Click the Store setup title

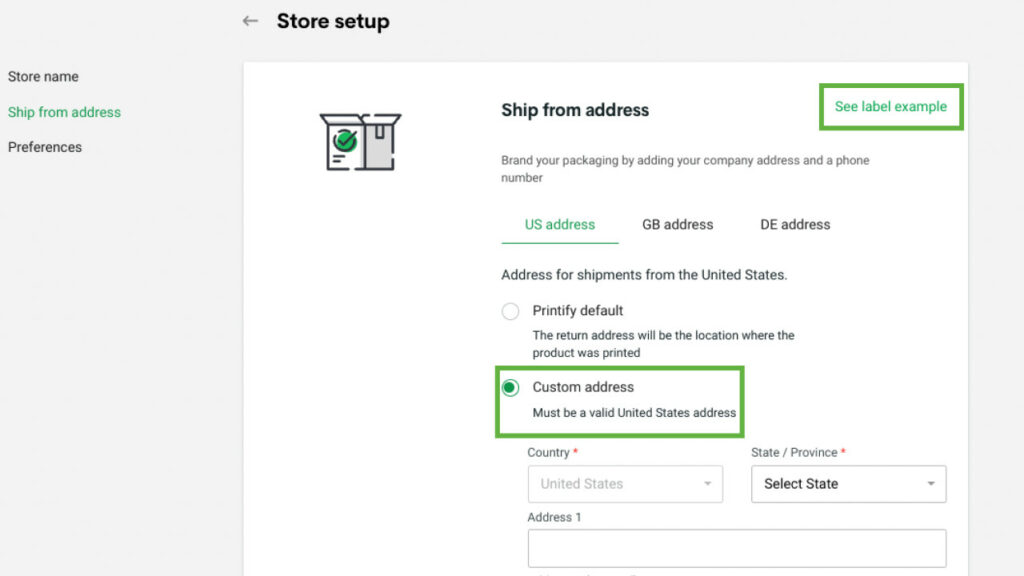(332, 20)
